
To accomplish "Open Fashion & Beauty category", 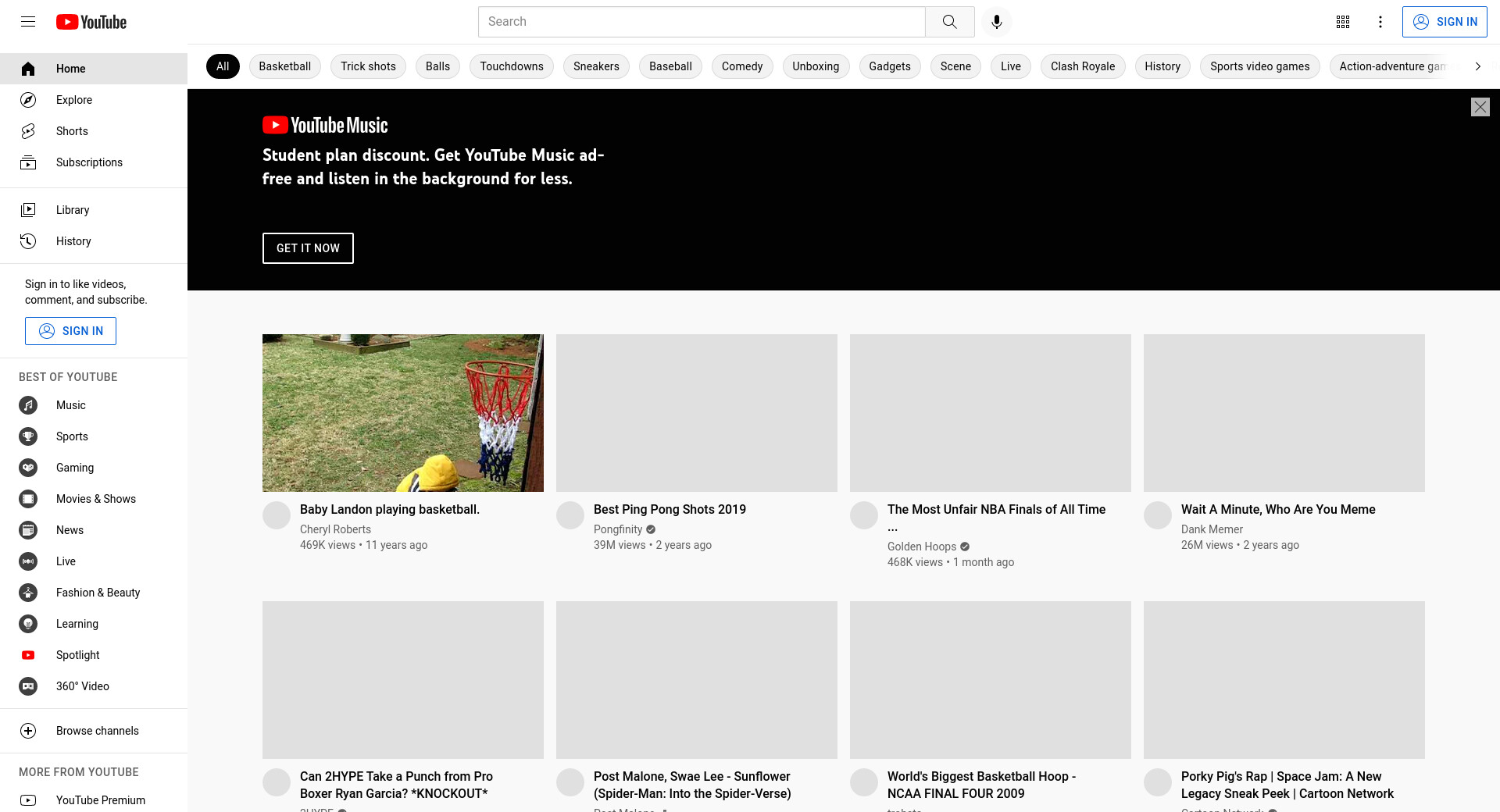I will pos(94,593).
